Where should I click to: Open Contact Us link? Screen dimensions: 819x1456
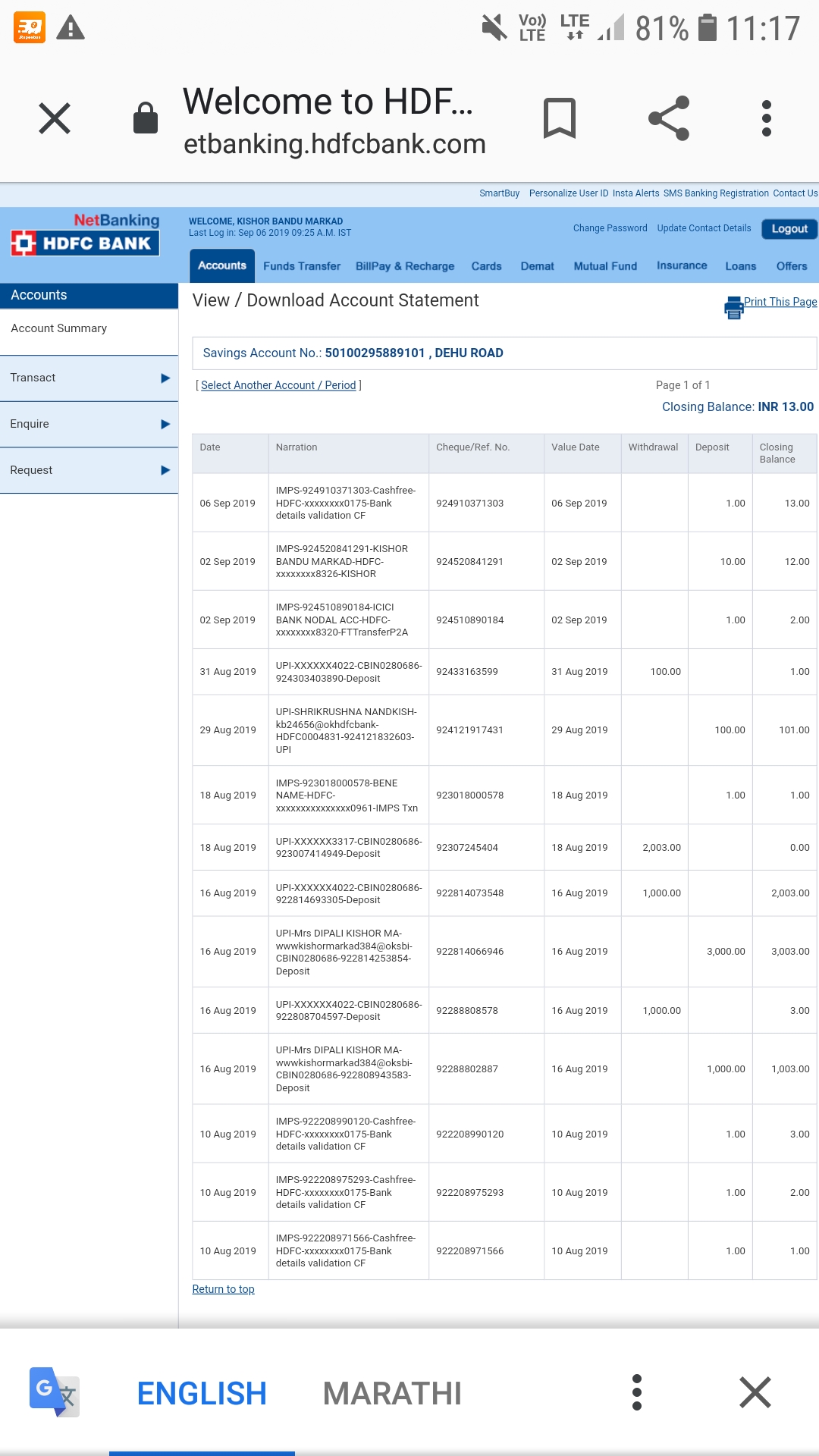click(x=795, y=193)
